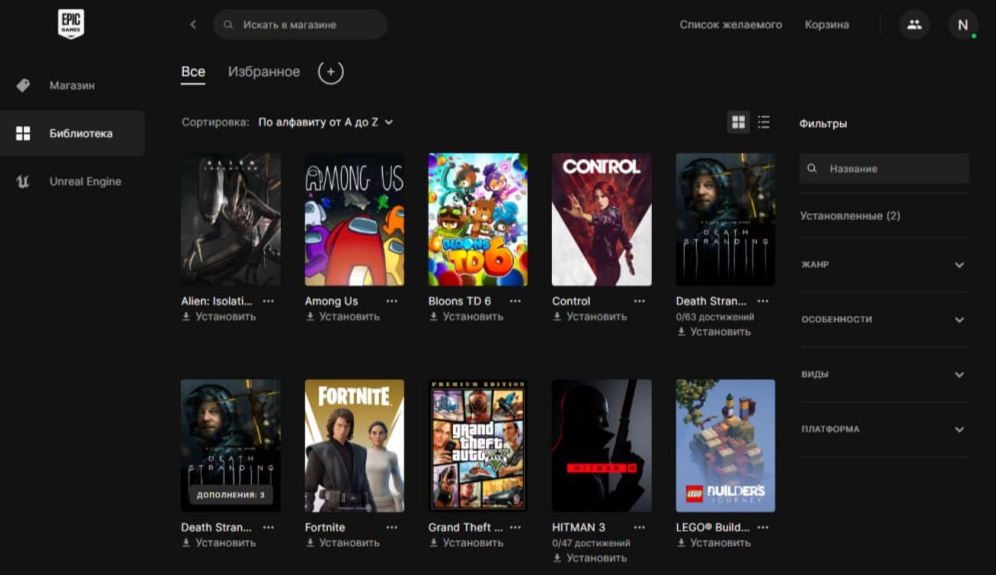Switch library to list view

coord(764,122)
